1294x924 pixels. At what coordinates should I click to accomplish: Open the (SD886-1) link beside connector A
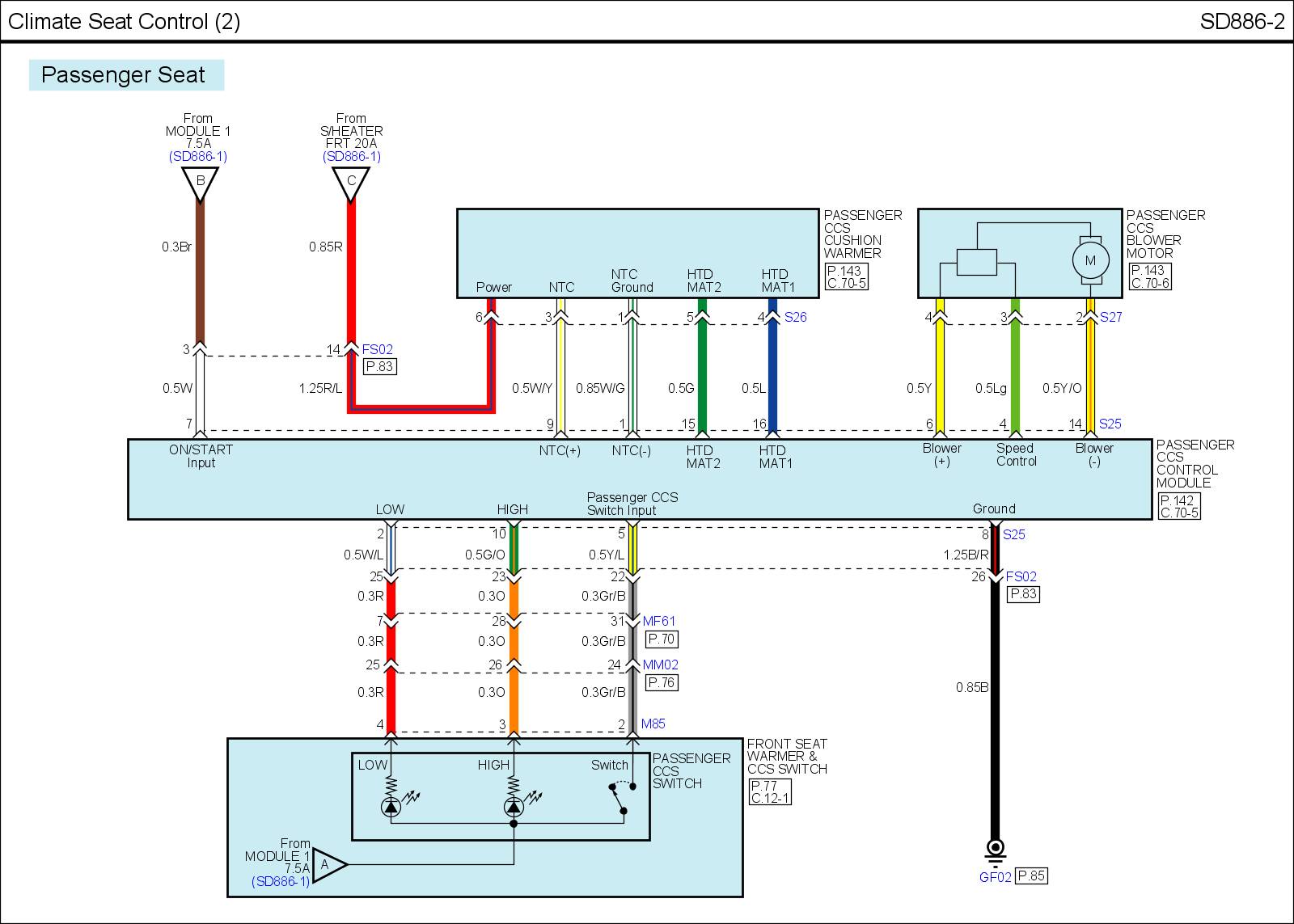pos(281,882)
